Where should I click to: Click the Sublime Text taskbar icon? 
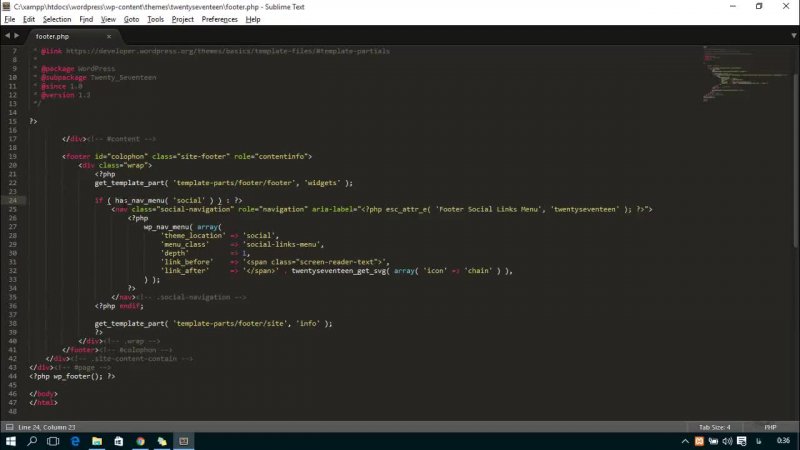tap(183, 441)
